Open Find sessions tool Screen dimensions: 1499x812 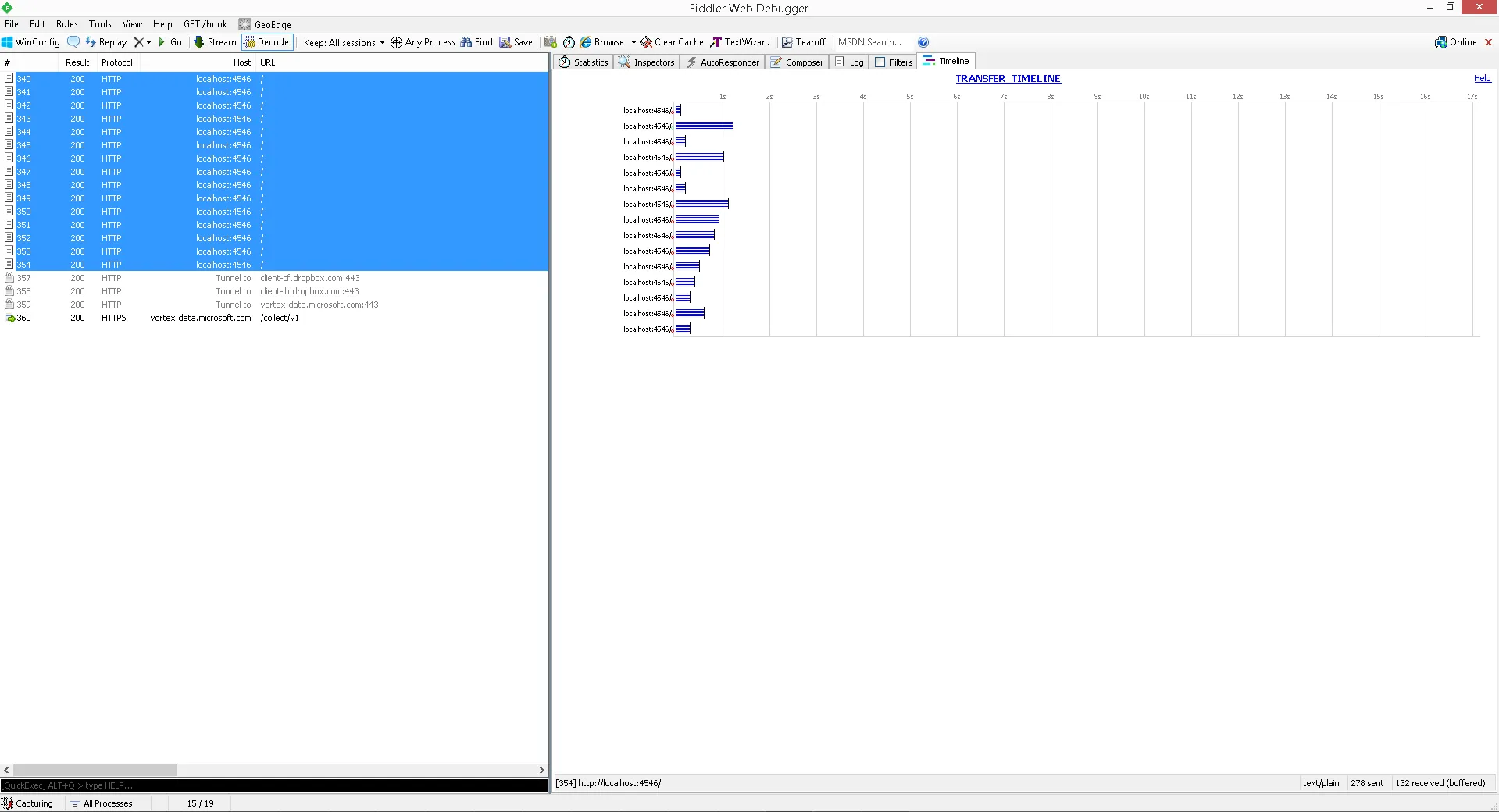point(476,42)
